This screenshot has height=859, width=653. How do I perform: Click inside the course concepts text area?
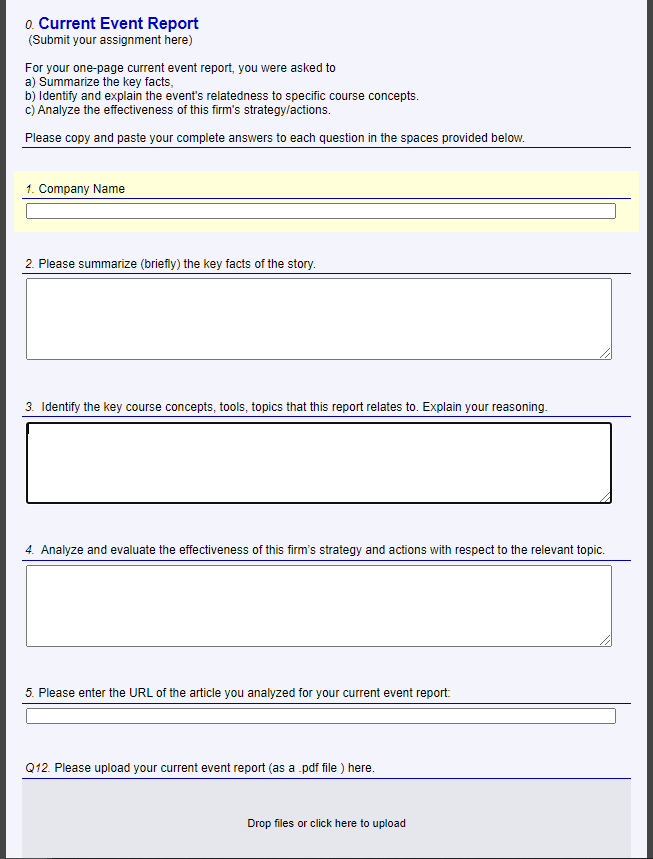click(319, 462)
